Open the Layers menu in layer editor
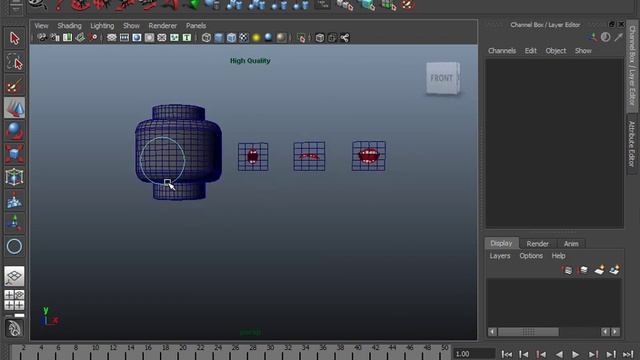The height and width of the screenshot is (360, 640). coord(500,256)
